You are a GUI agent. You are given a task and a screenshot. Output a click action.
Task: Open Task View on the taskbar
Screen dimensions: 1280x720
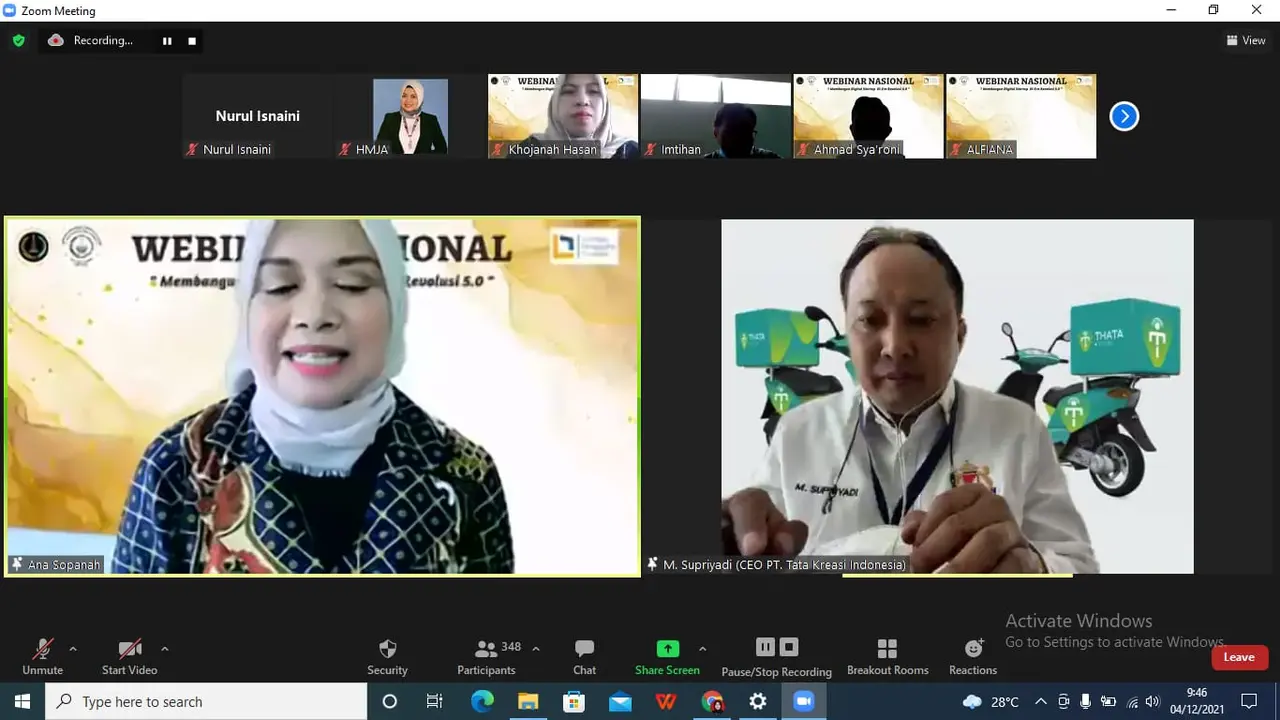(x=434, y=701)
